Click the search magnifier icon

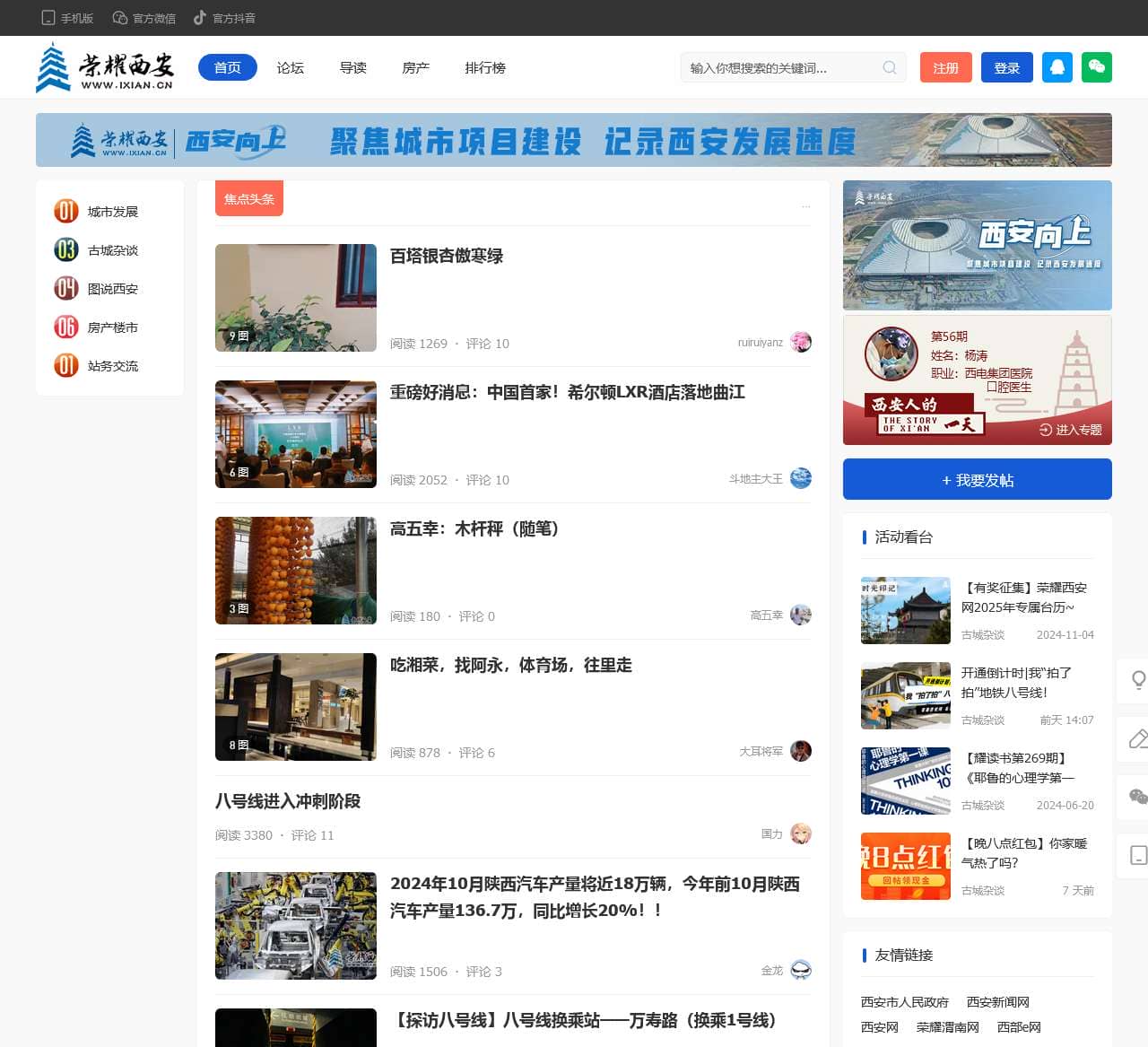pos(889,67)
